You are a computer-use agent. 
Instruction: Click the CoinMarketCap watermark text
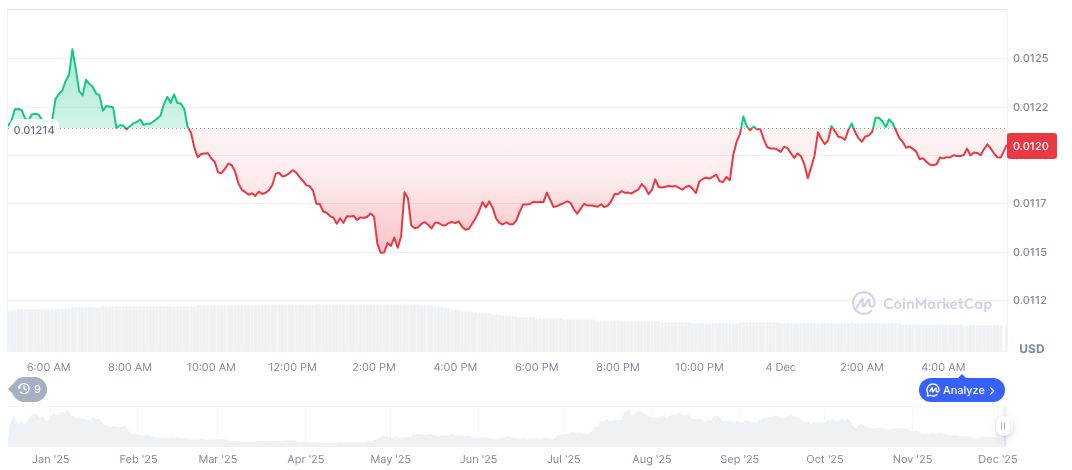pos(937,303)
